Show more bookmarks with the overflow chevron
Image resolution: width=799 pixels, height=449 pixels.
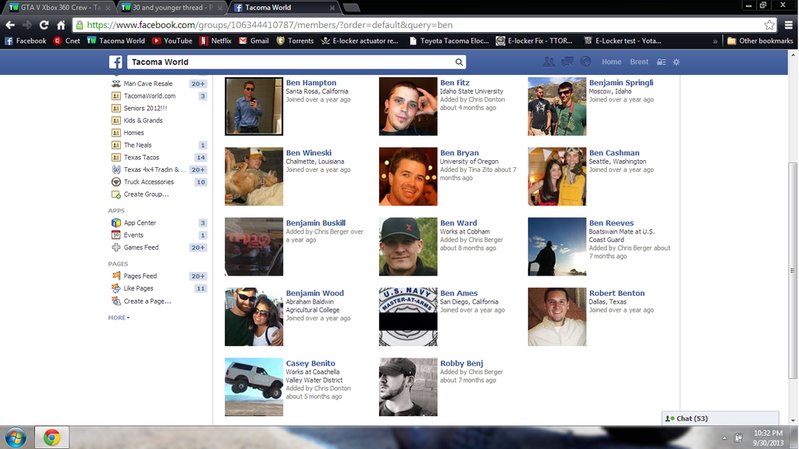pyautogui.click(x=715, y=41)
